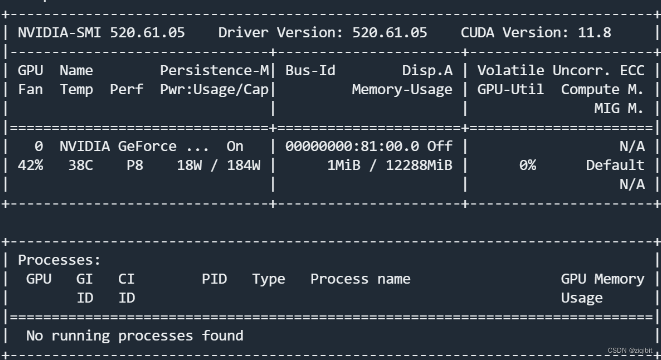Select the Bus-Id column header
Image resolution: width=661 pixels, height=360 pixels.
click(310, 70)
